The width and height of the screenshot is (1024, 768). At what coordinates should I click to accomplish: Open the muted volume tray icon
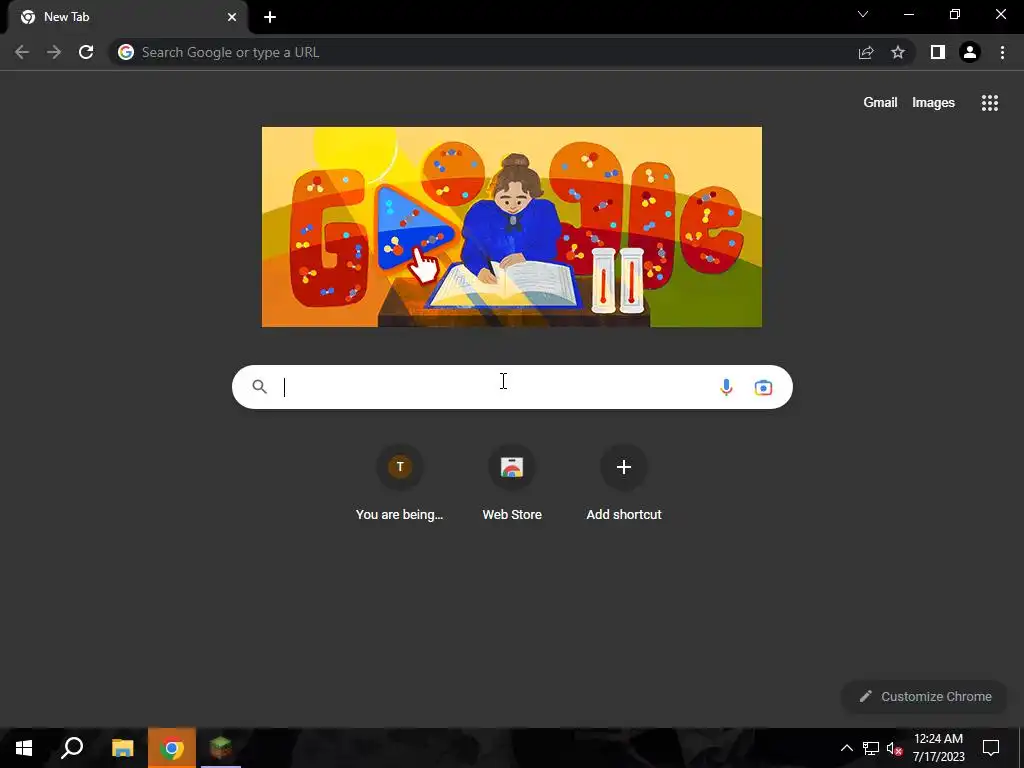pos(894,748)
